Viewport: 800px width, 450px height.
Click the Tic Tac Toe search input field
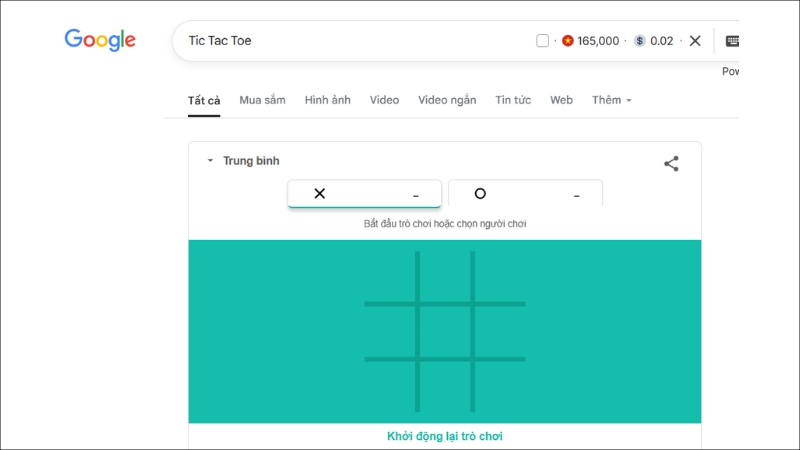350,41
